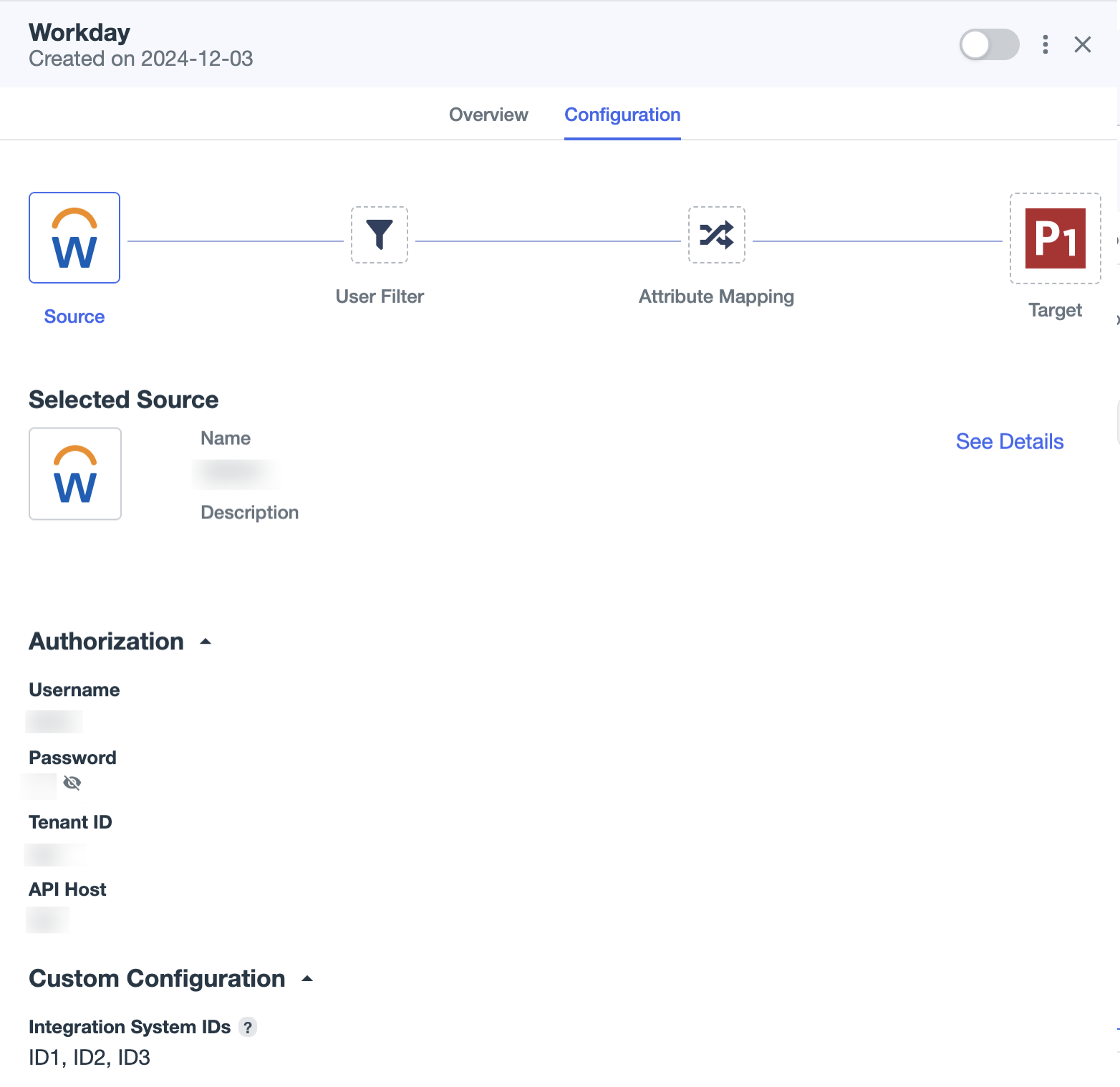The image size is (1120, 1087).
Task: Click the User Filter label
Action: click(380, 296)
